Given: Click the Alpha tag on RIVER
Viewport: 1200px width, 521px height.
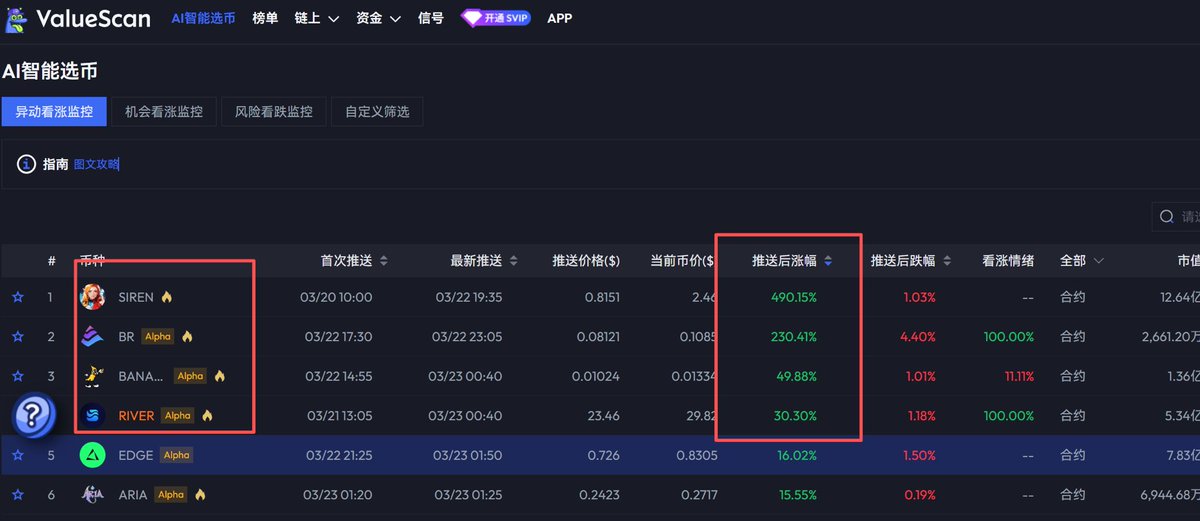Looking at the screenshot, I should (x=178, y=415).
